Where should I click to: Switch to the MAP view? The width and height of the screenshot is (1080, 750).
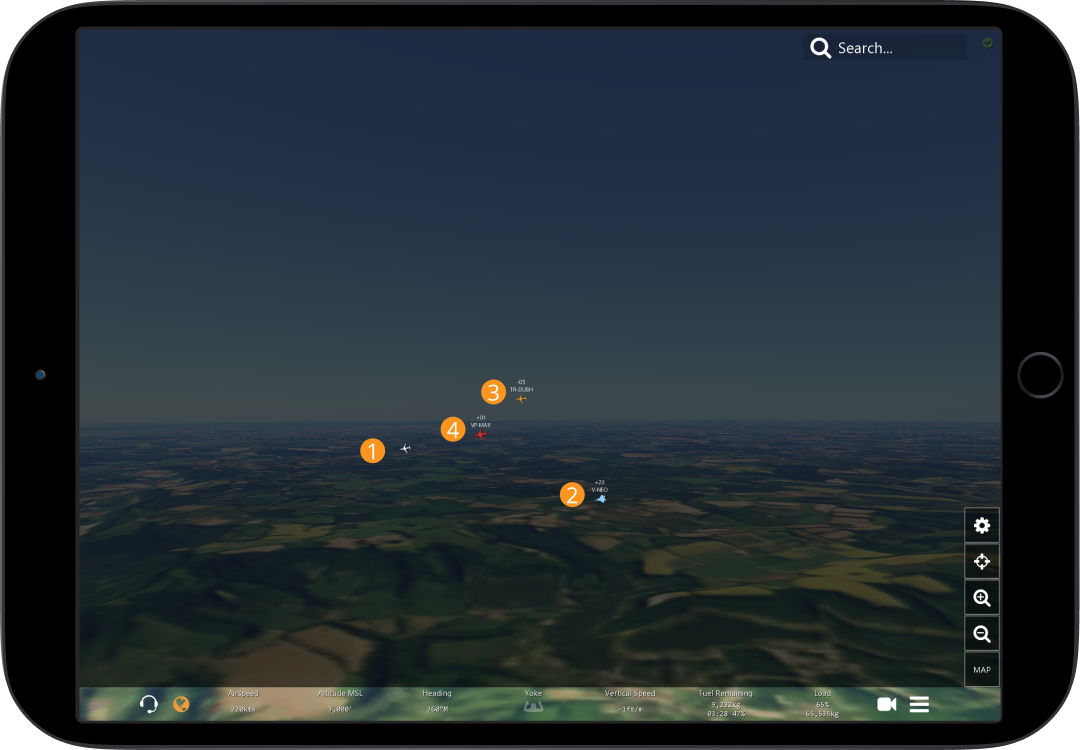[981, 669]
